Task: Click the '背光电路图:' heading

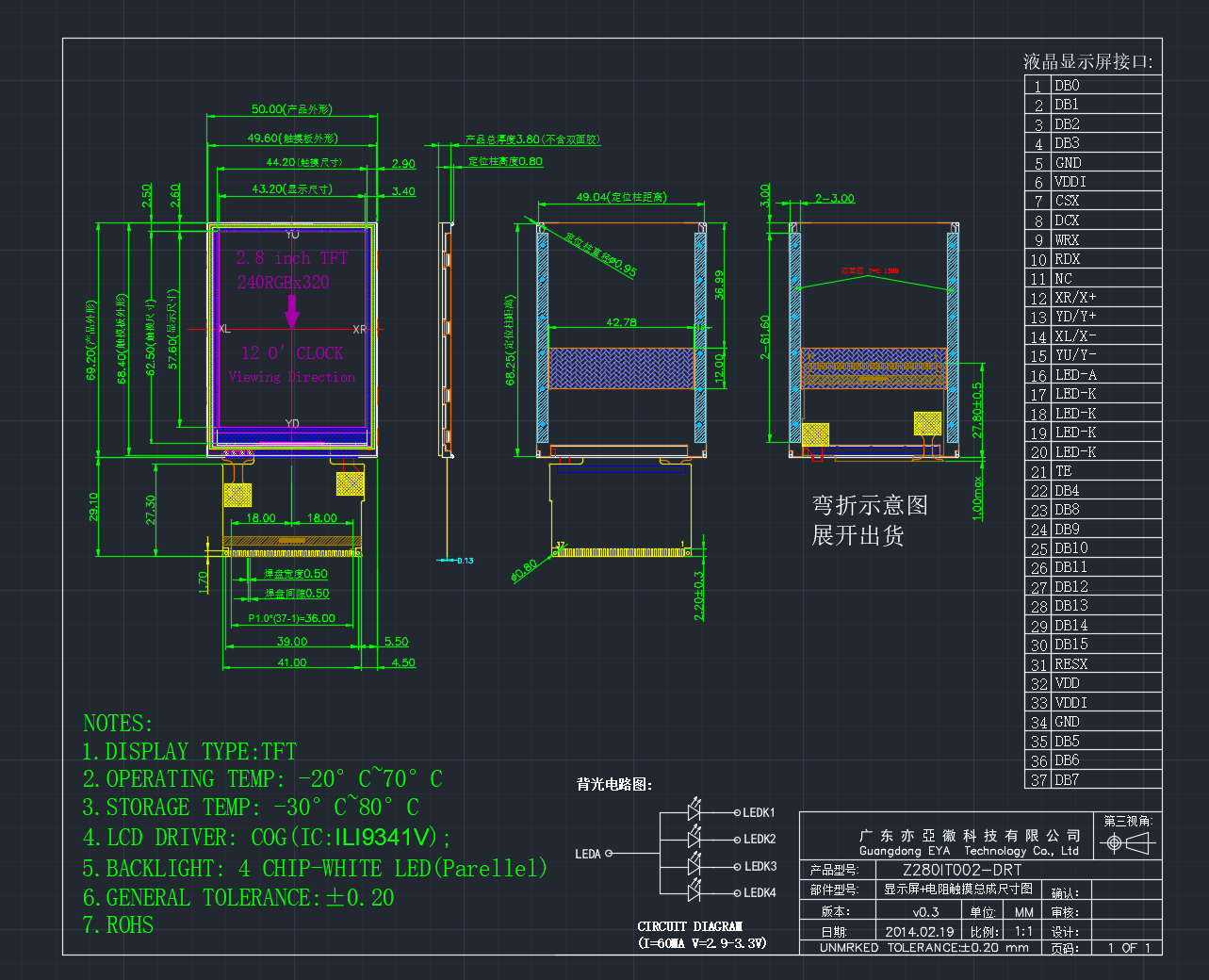Action: point(614,784)
